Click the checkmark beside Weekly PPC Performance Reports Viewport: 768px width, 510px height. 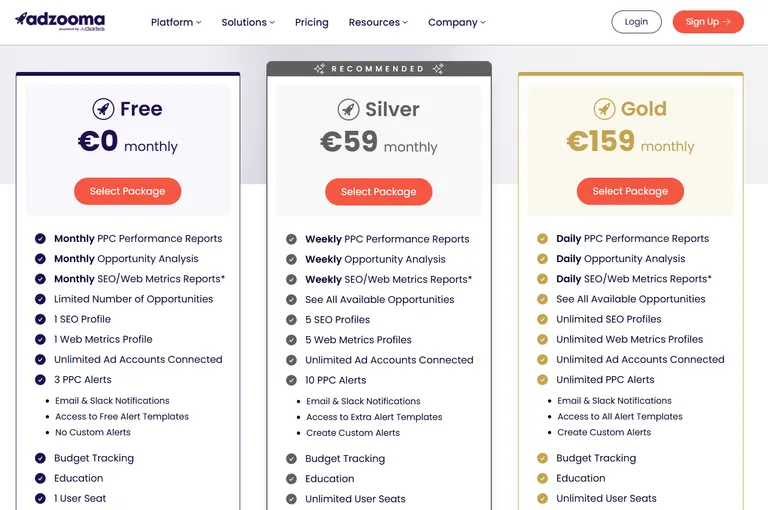tap(291, 239)
